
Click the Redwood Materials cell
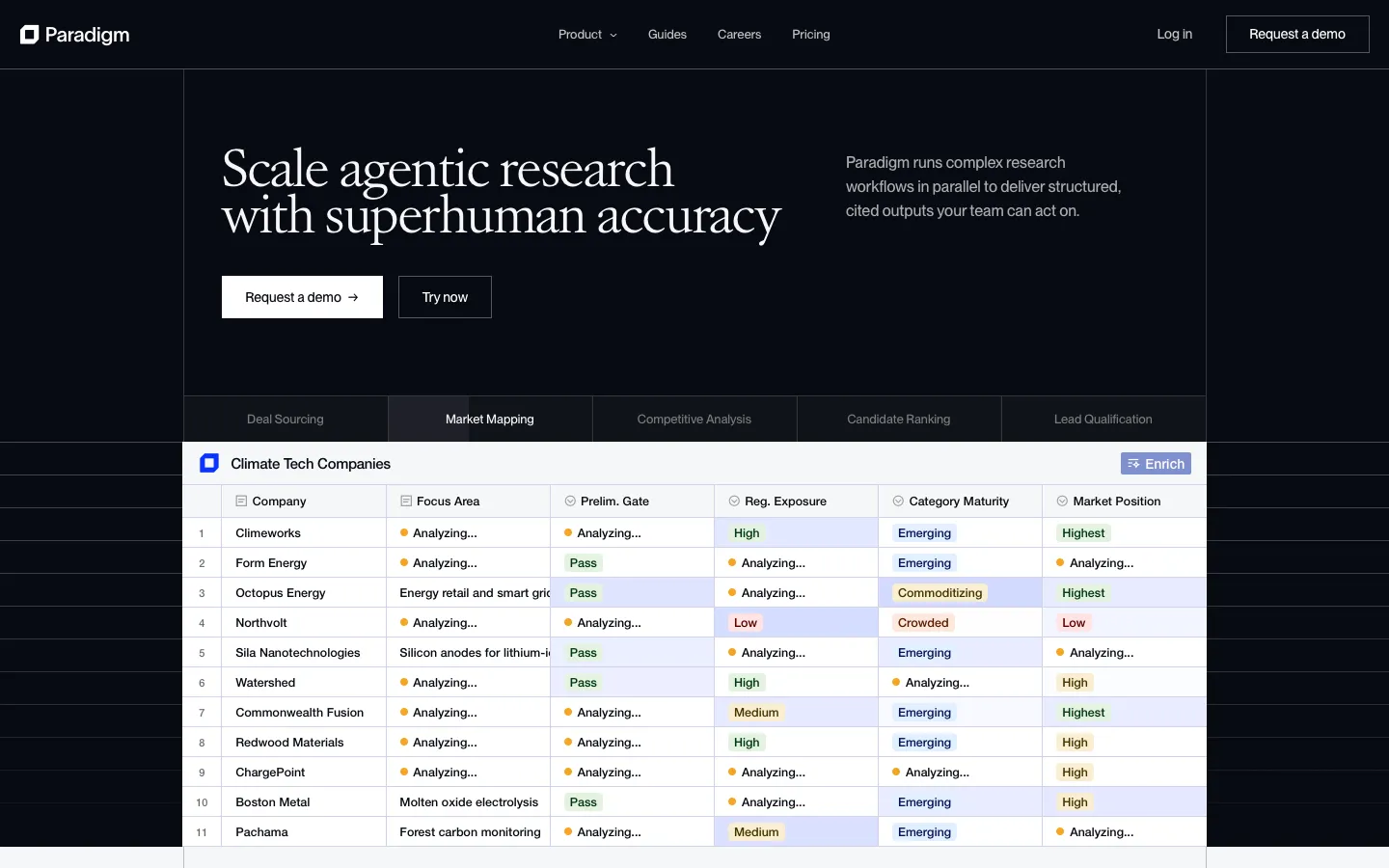304,743
